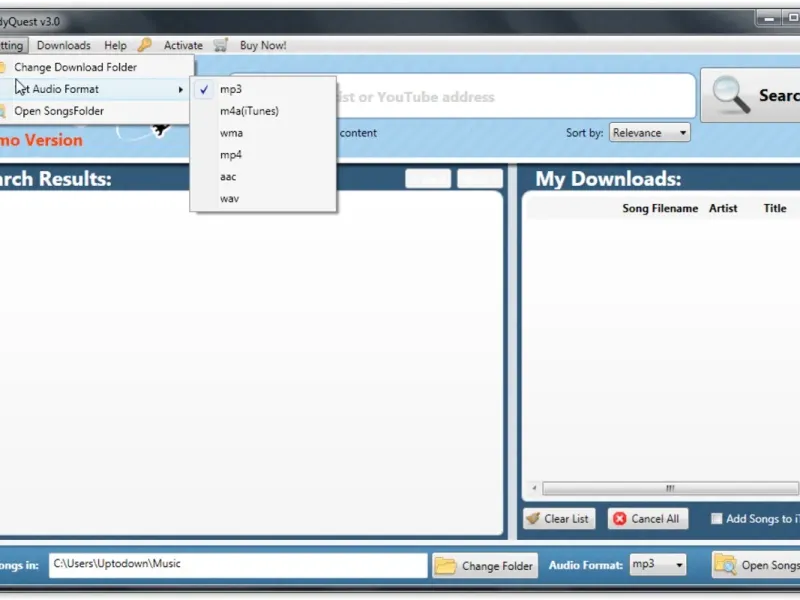This screenshot has width=800, height=600.
Task: Select Change Download Folder menu entry
Action: [95, 67]
